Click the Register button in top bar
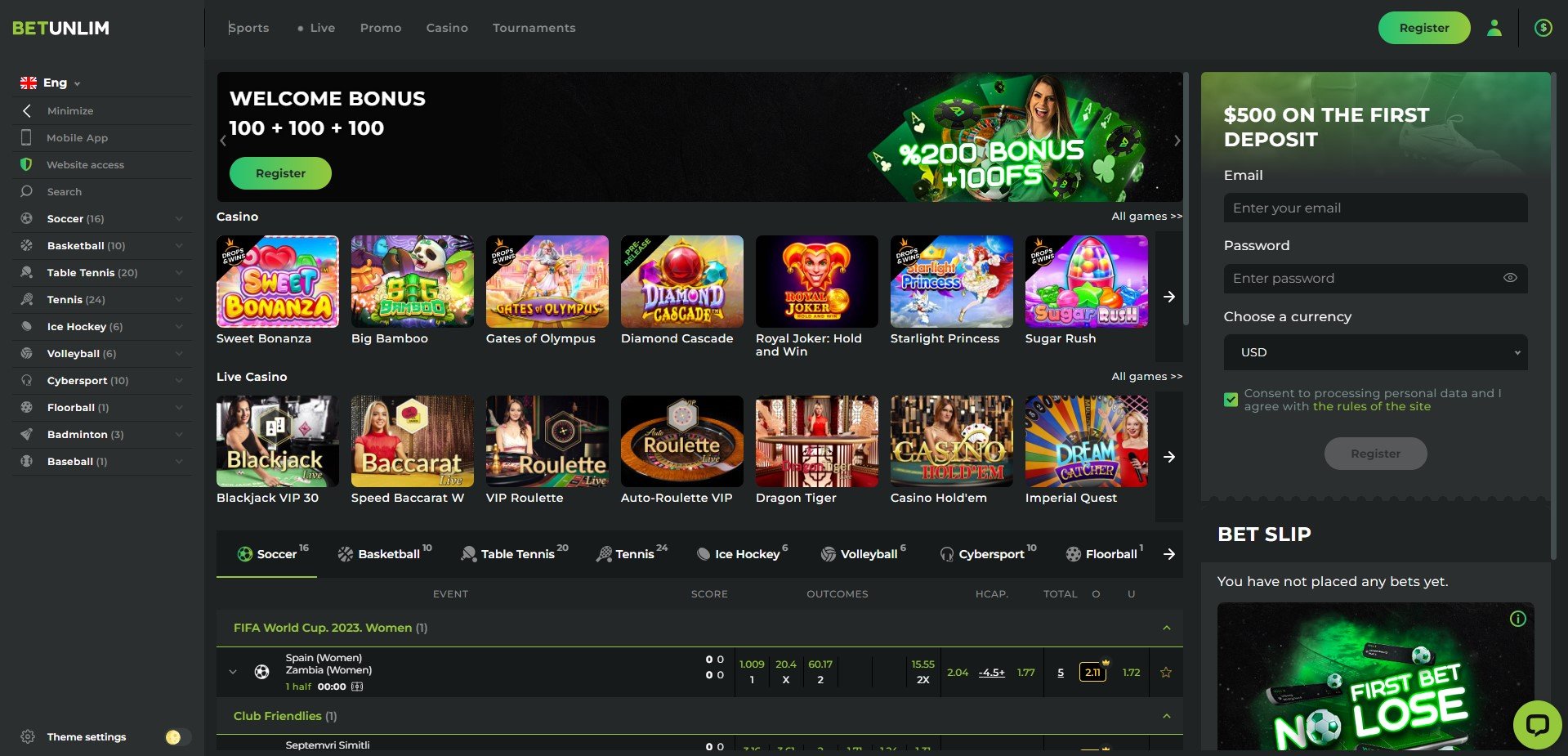Screen dimensions: 1568x756 pos(1424,28)
